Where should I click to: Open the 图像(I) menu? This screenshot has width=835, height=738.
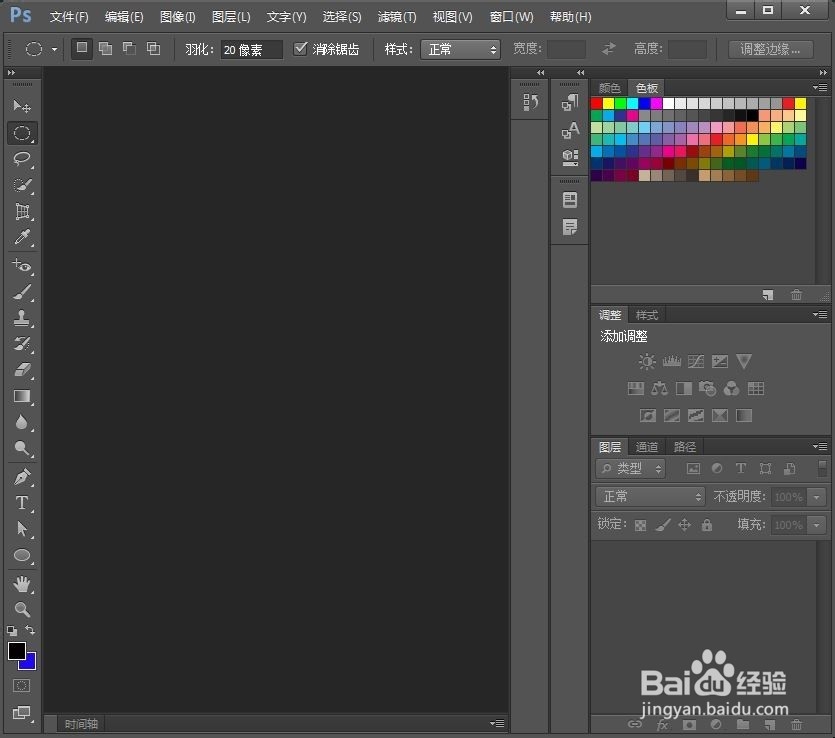coord(178,17)
